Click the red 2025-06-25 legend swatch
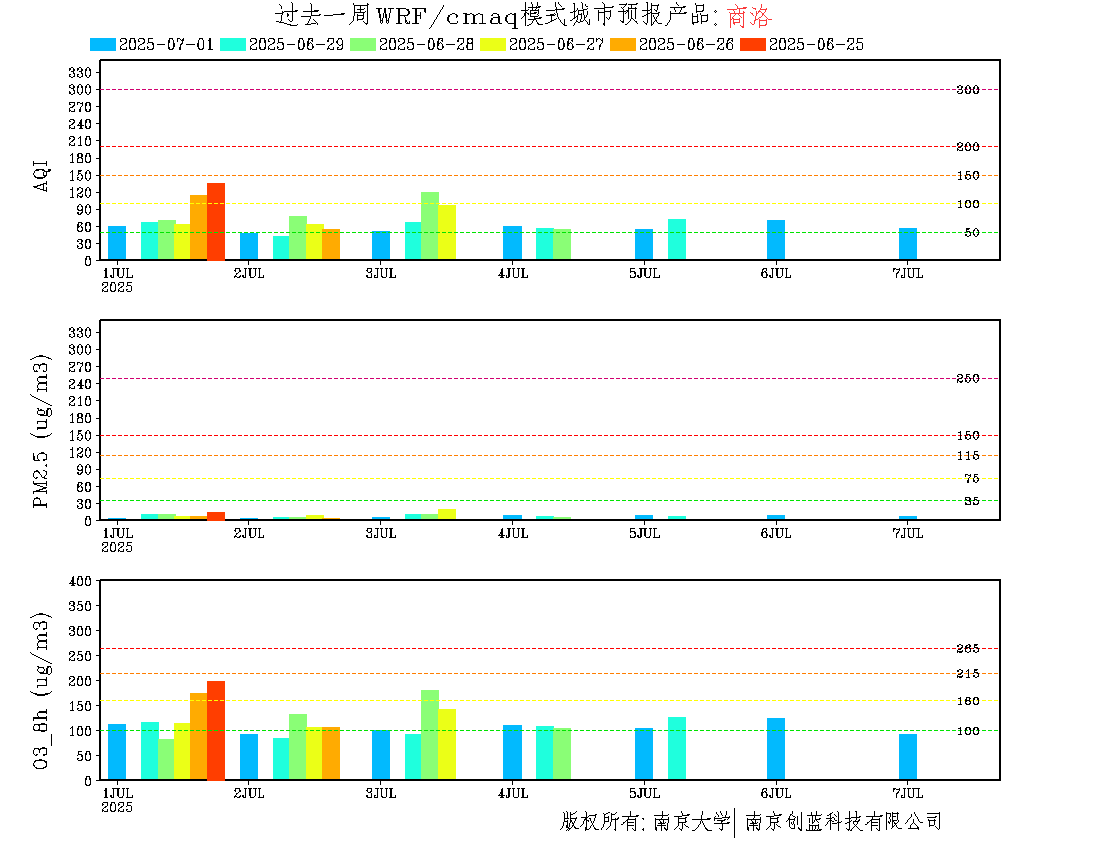1100x850 pixels. pos(753,44)
